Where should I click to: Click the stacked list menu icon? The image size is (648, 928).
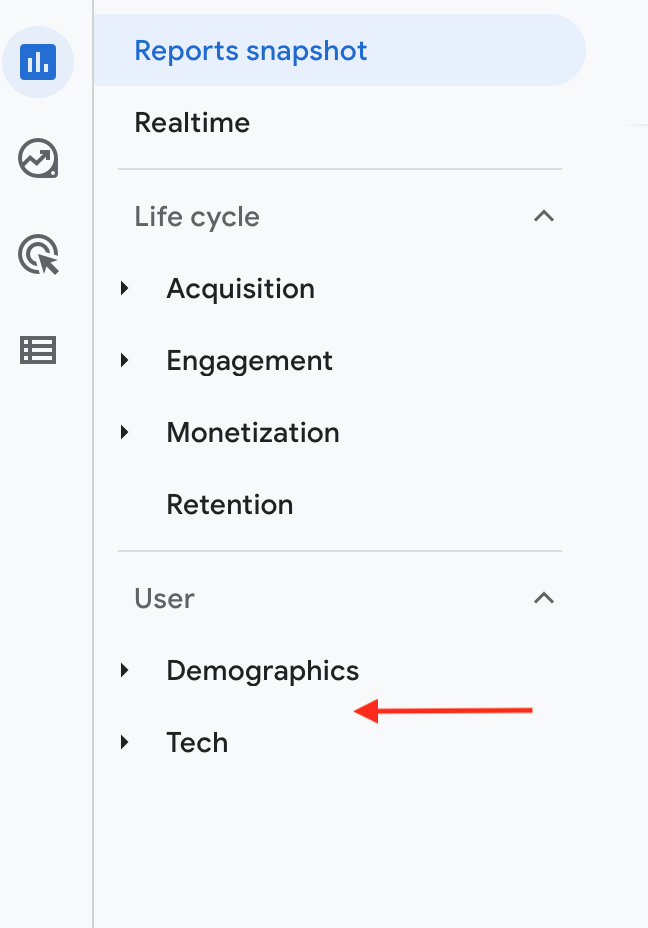point(38,350)
